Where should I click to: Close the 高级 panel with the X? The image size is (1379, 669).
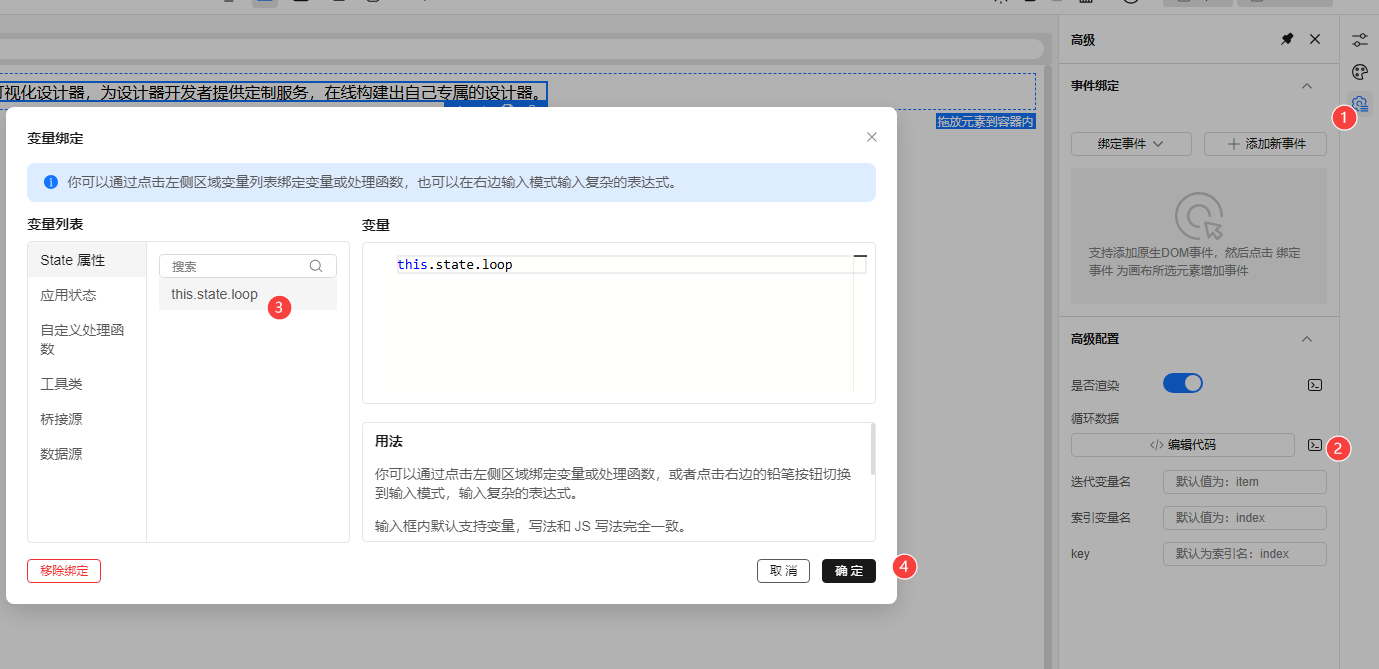click(x=1315, y=39)
